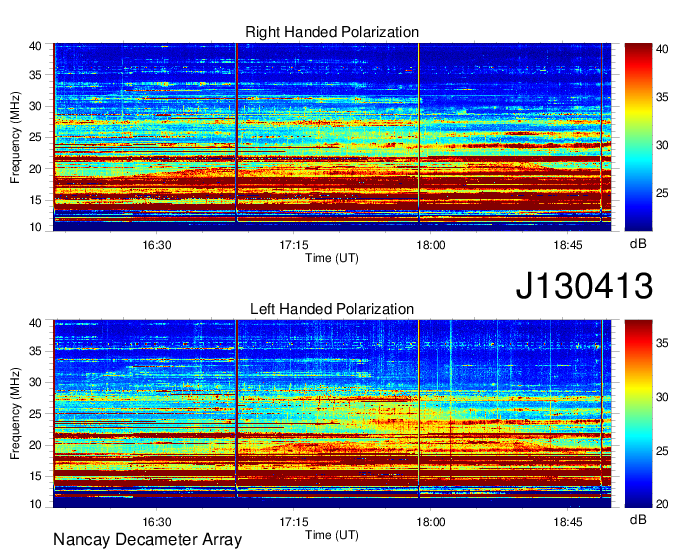Click the 25 MHz tick on top plot
This screenshot has height=552, width=680.
tap(35, 137)
